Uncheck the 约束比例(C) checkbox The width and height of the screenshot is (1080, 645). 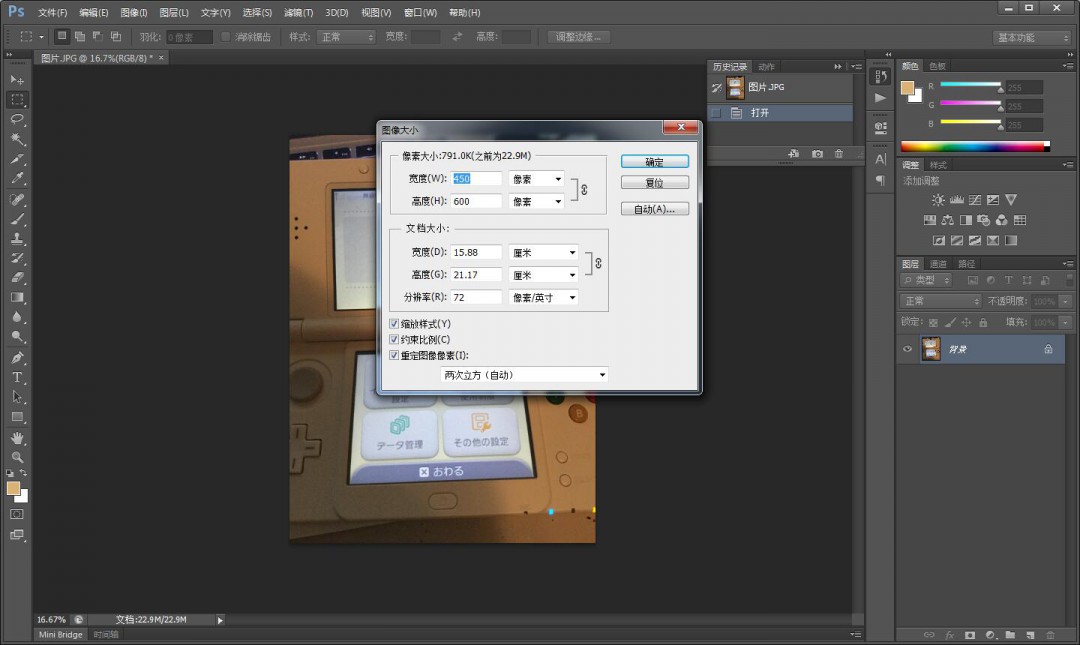click(394, 340)
